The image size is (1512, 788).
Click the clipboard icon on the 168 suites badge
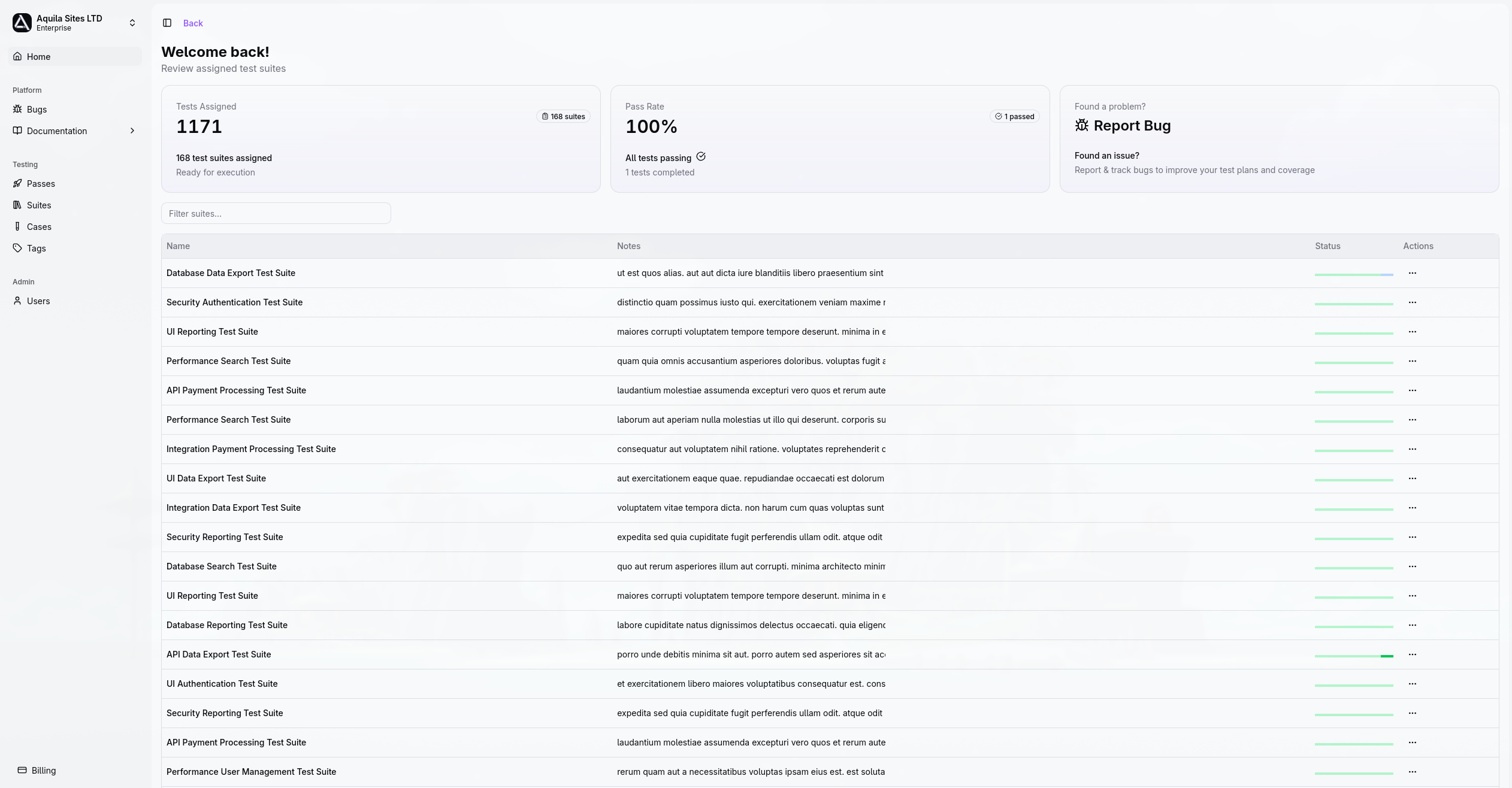point(545,116)
